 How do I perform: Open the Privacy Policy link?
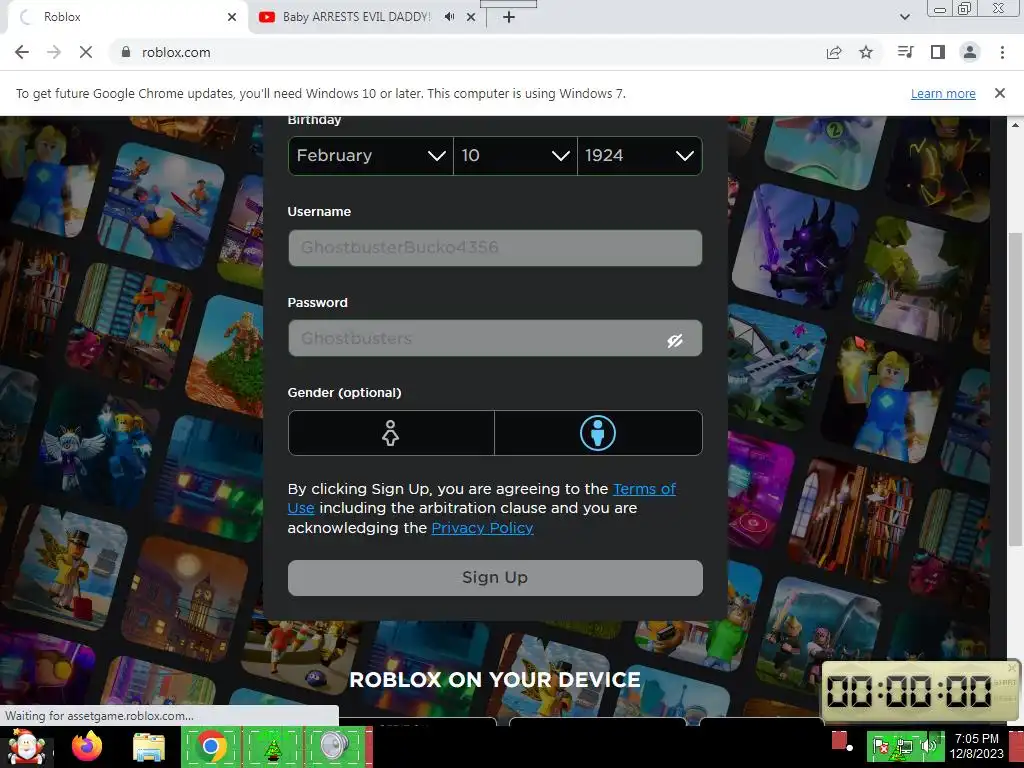coord(483,528)
